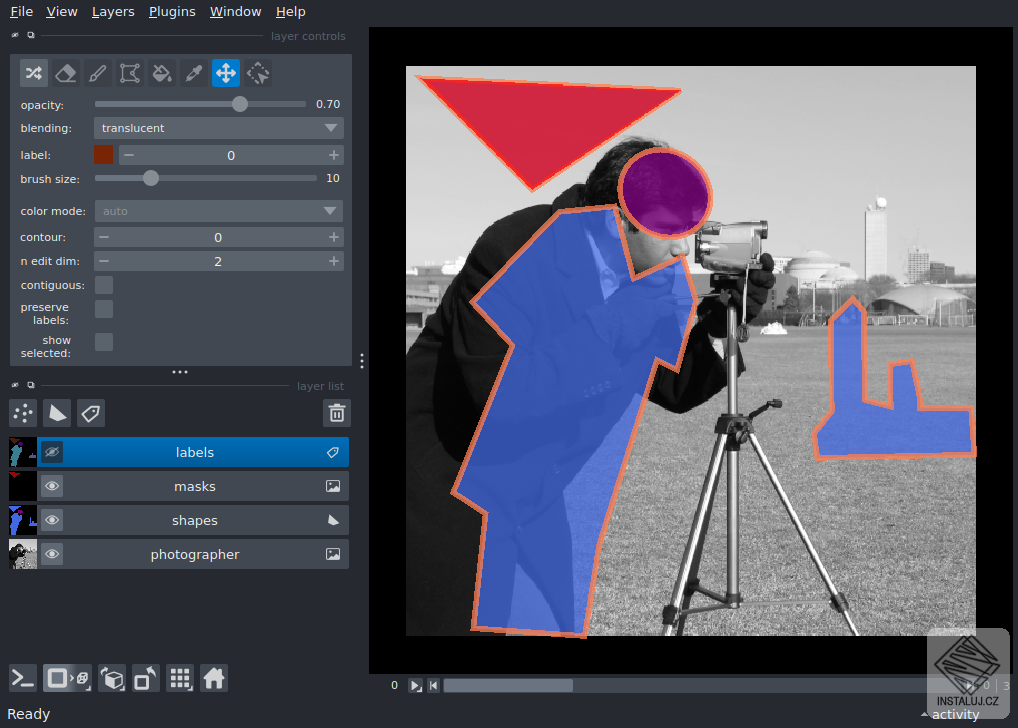The image size is (1018, 728).
Task: Shuffle label colors
Action: (x=33, y=73)
